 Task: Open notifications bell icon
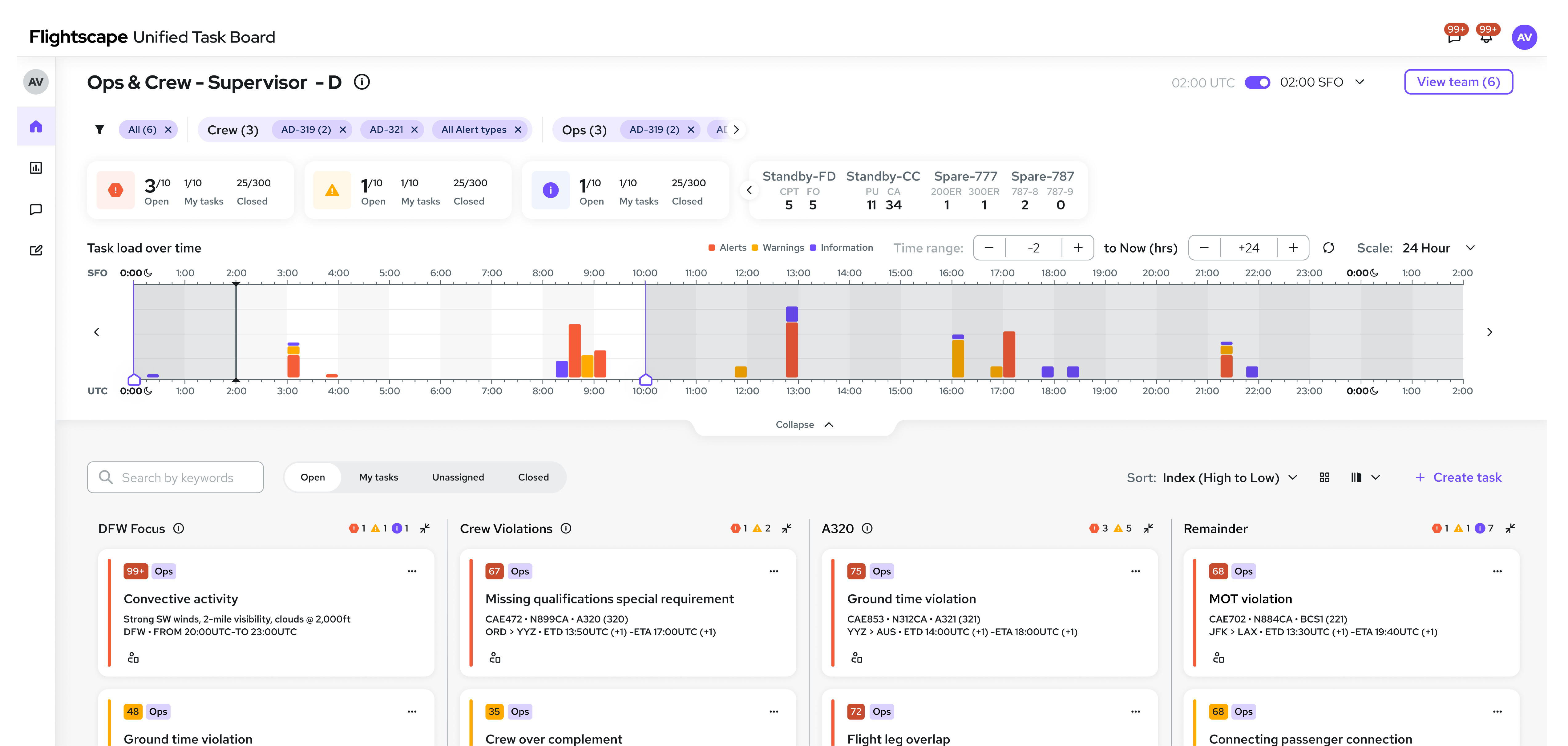[x=1486, y=38]
